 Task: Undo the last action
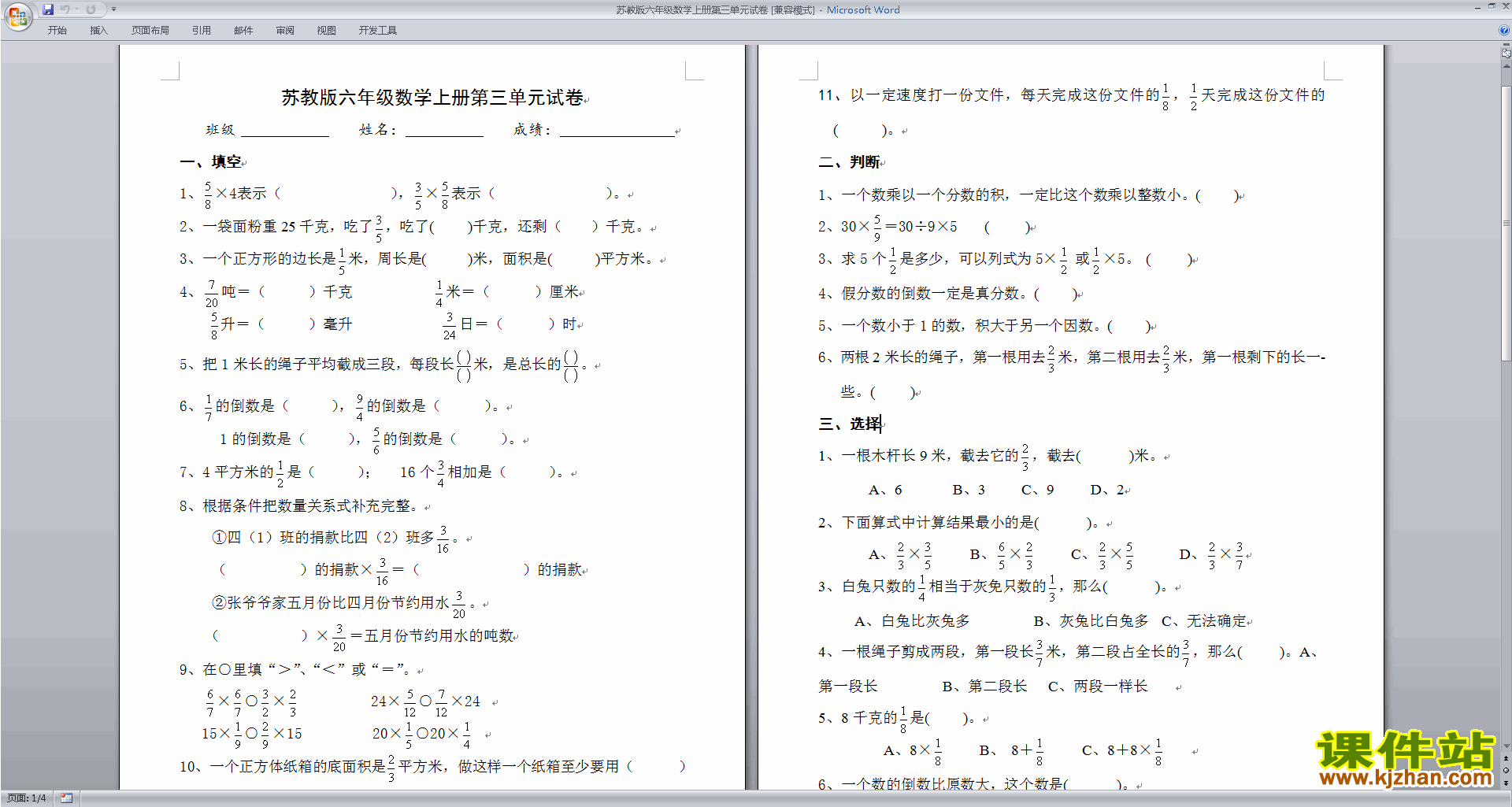(65, 9)
